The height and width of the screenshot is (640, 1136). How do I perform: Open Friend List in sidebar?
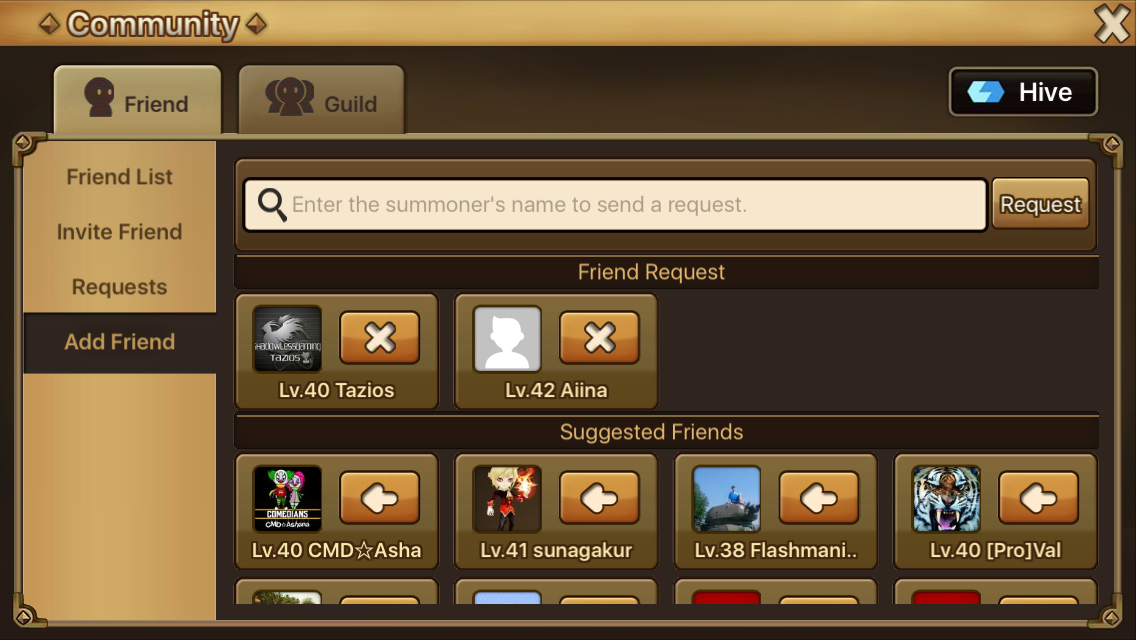[x=120, y=177]
